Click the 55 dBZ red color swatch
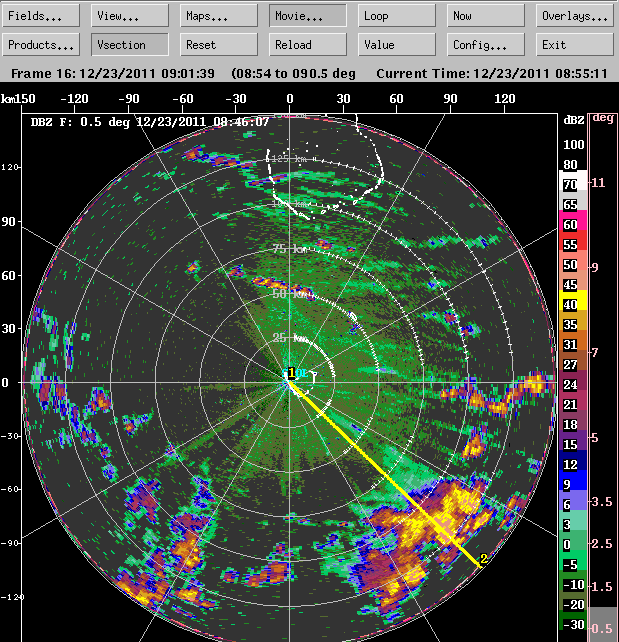619x642 pixels. [x=573, y=240]
